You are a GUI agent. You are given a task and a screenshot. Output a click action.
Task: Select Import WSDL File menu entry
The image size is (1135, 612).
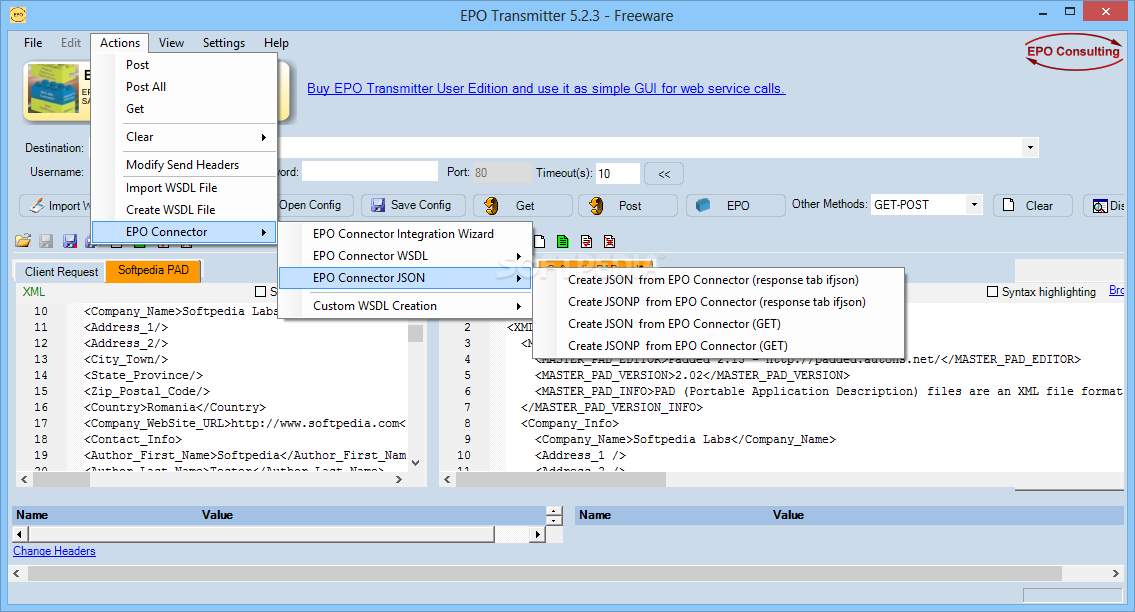(x=185, y=188)
